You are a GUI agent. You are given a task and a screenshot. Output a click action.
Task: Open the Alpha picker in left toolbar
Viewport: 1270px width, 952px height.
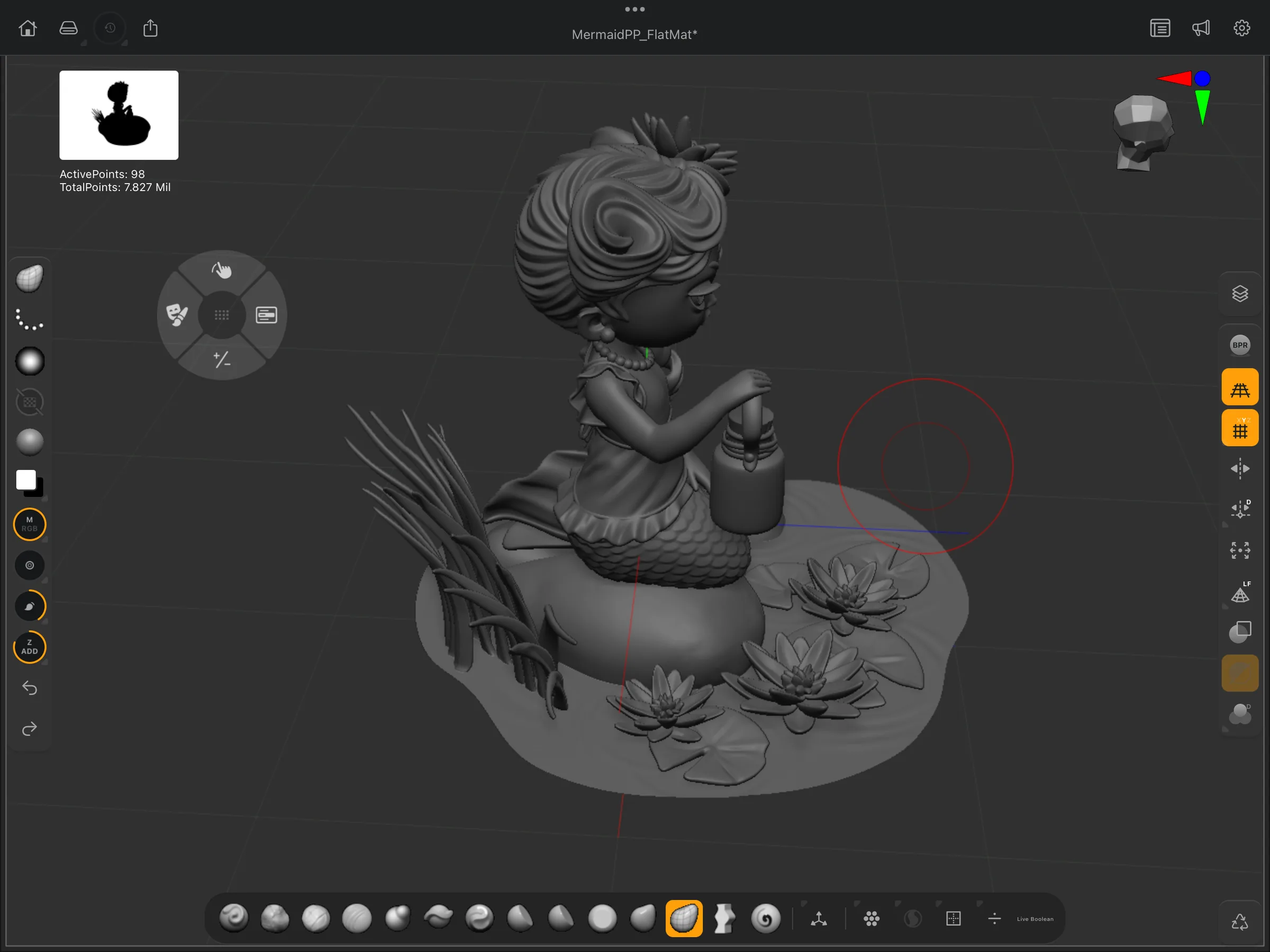coord(29,361)
